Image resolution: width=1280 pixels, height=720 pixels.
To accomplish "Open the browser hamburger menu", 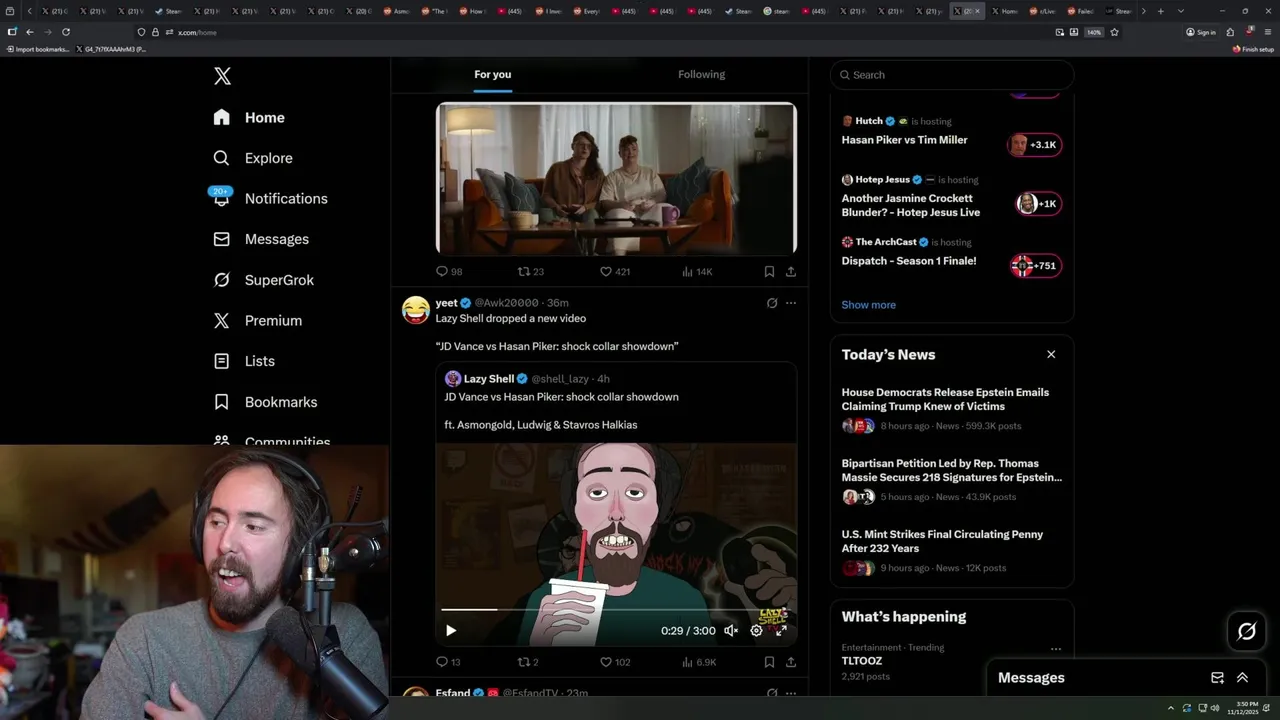I will [x=1267, y=32].
